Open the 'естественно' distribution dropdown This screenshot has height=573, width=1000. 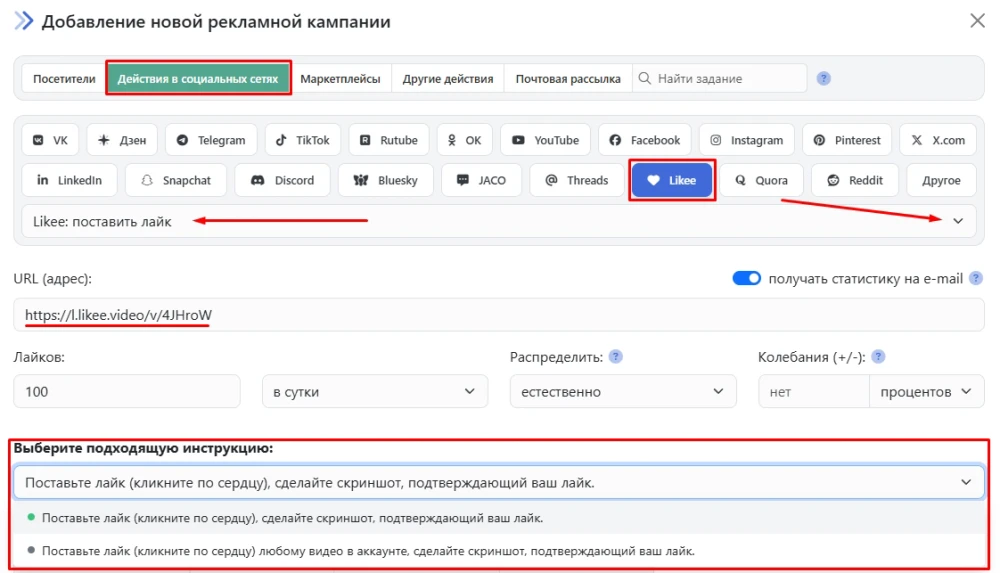click(x=622, y=392)
